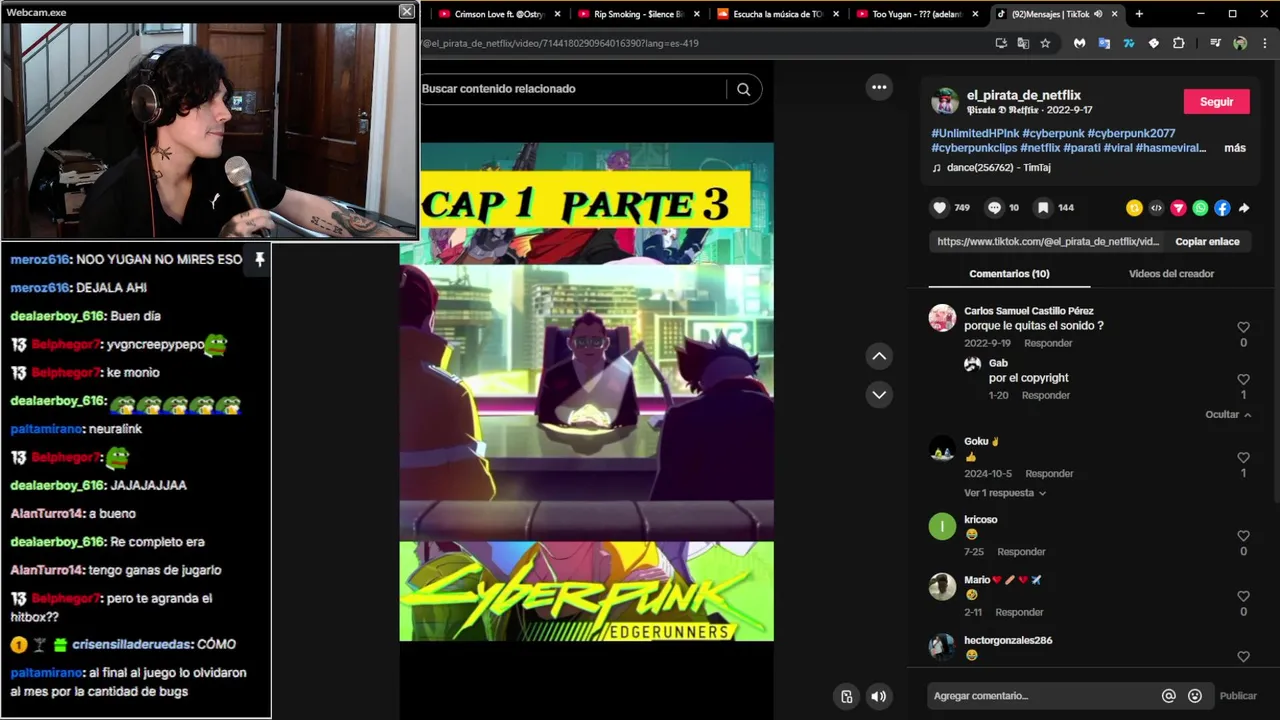Focus the Agregar comentario field

click(1040, 696)
